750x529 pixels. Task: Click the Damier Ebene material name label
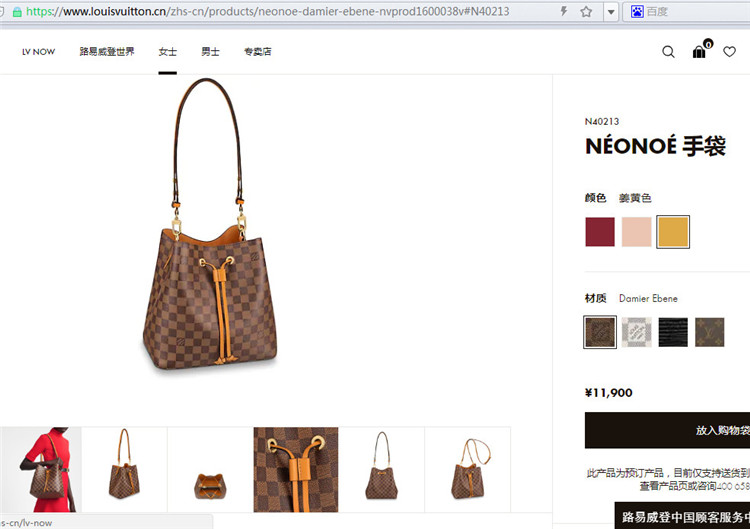click(648, 298)
